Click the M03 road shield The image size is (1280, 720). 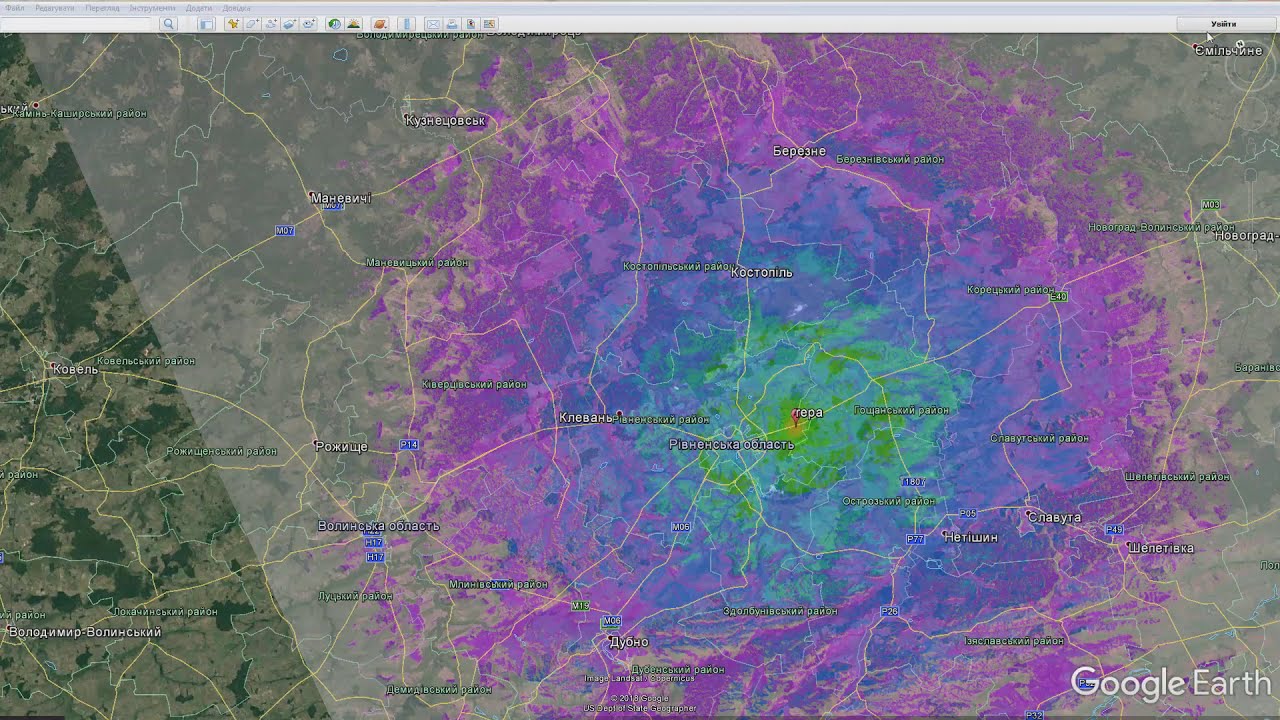click(1211, 205)
